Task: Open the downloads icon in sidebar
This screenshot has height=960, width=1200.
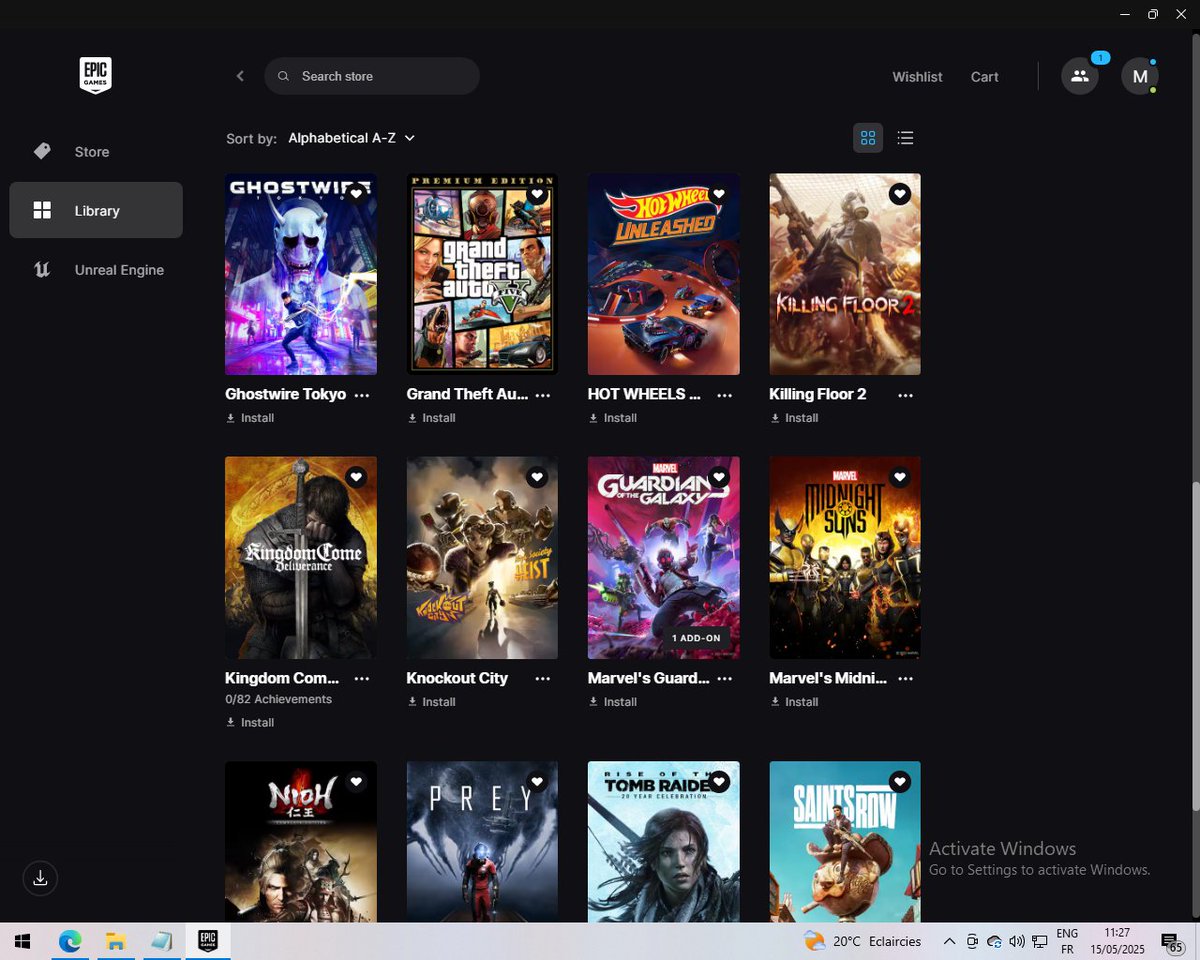Action: (40, 878)
